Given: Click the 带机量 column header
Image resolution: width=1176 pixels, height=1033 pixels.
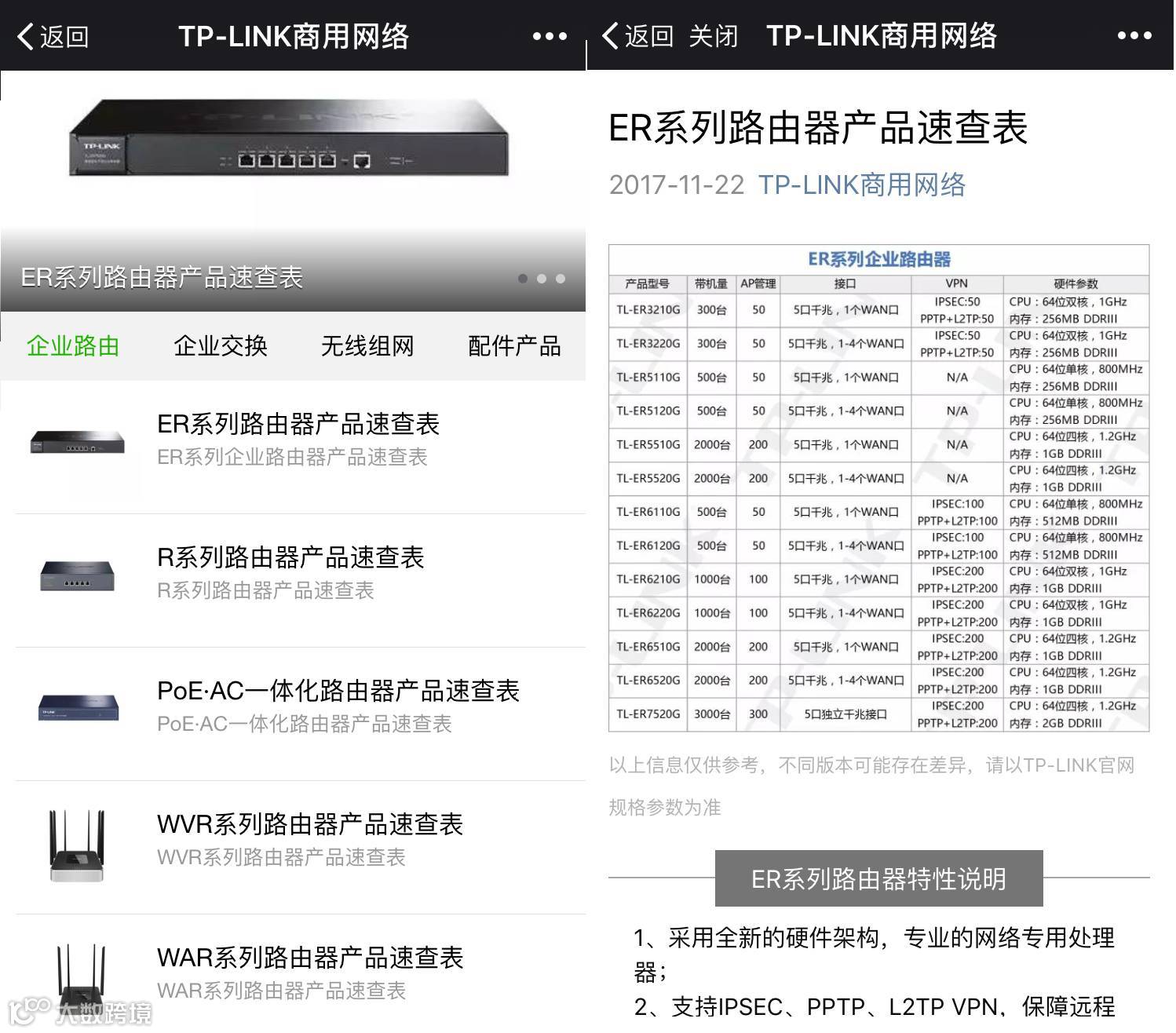Looking at the screenshot, I should (711, 284).
